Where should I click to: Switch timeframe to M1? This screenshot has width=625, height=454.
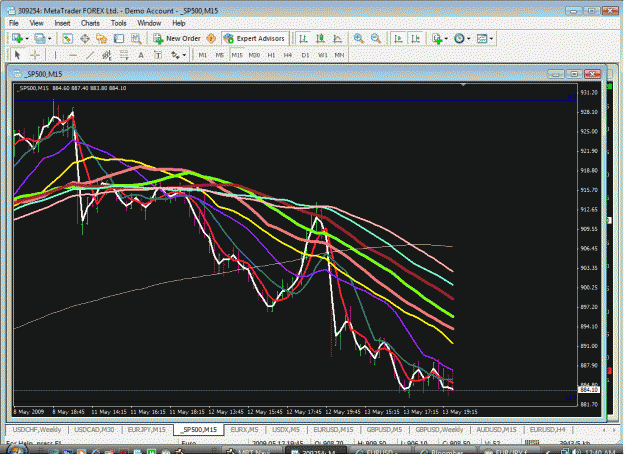pos(202,55)
